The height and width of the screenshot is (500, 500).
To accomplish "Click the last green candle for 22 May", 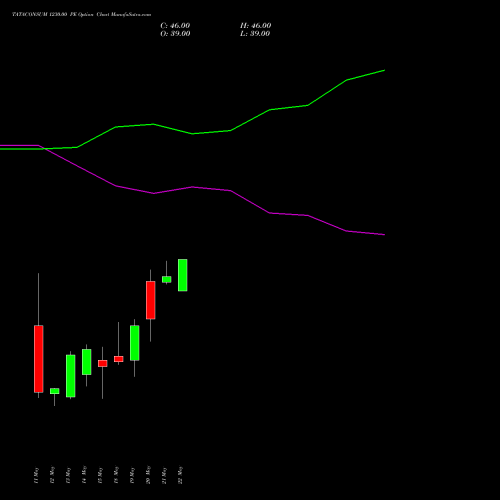I will [x=183, y=275].
